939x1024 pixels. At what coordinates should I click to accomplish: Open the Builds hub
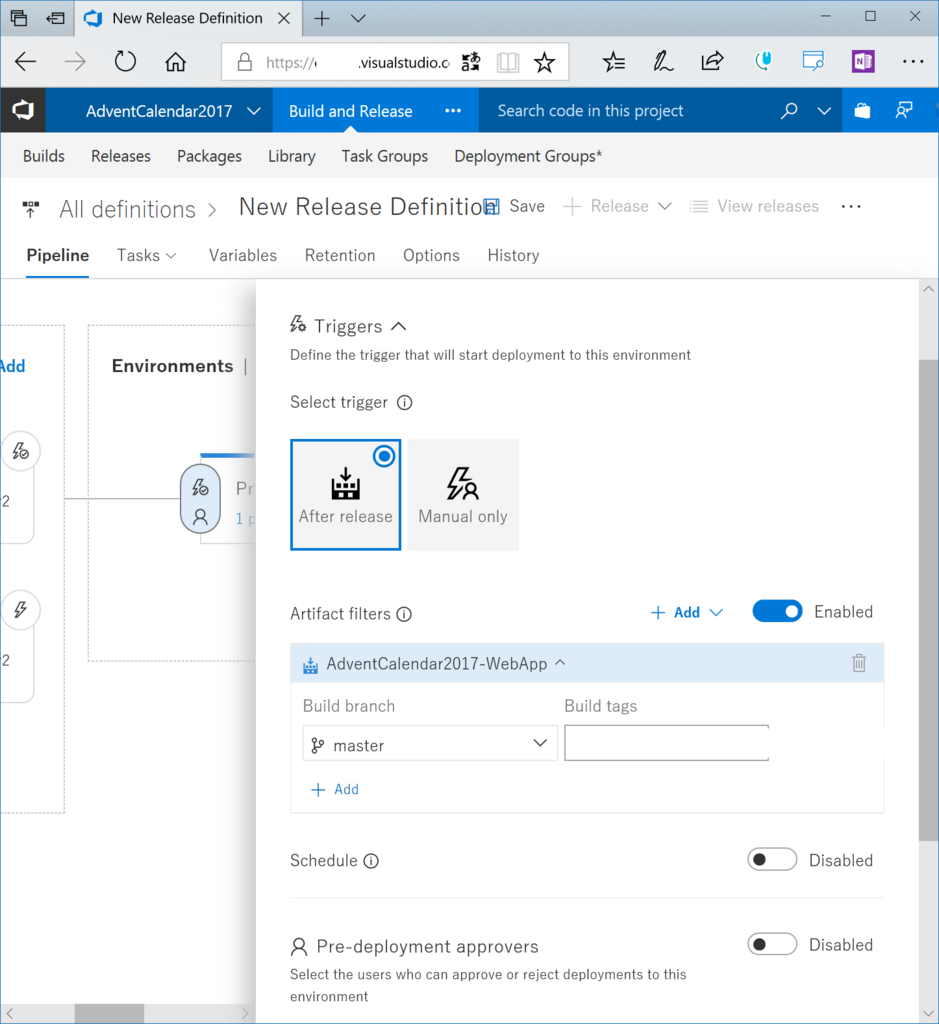(x=44, y=156)
